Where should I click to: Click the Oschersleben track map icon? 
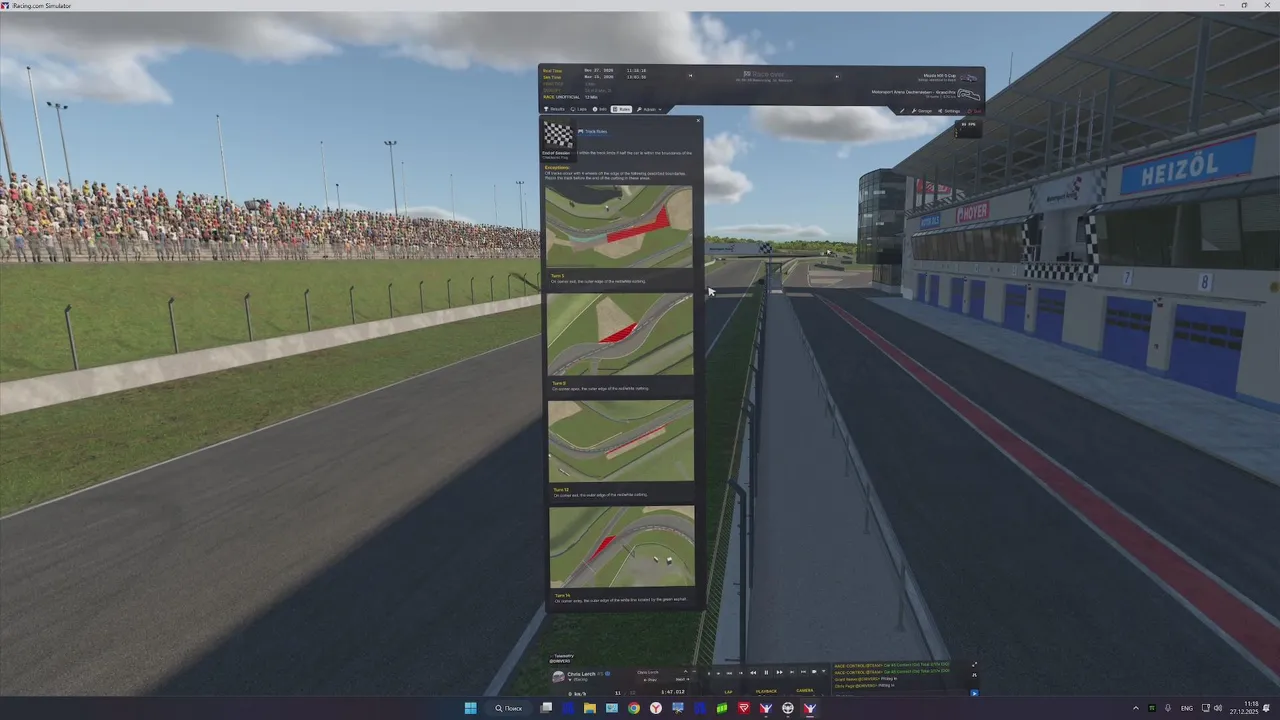[969, 94]
